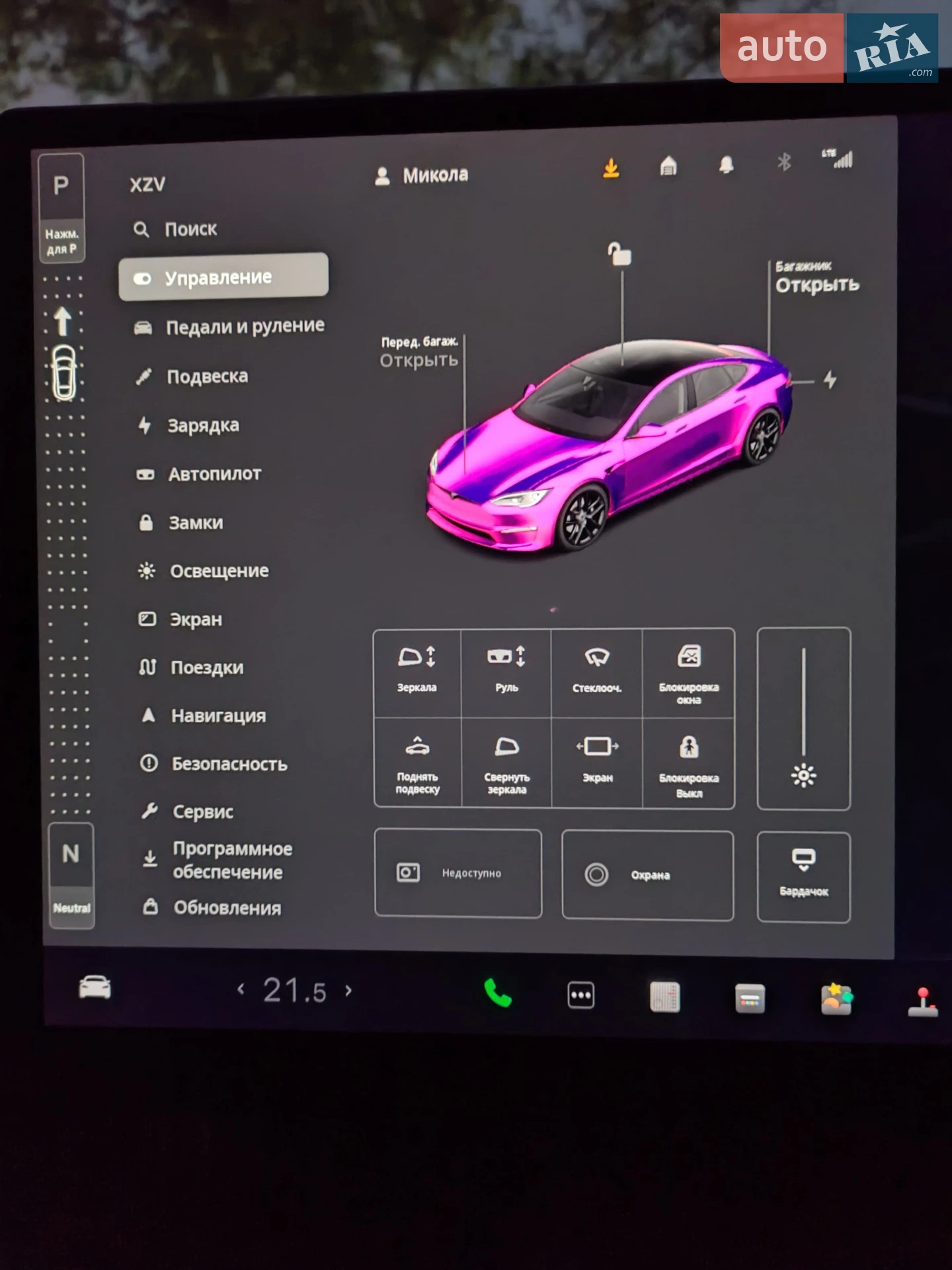The width and height of the screenshot is (952, 1270).
Task: Open the green phone app
Action: [x=498, y=993]
